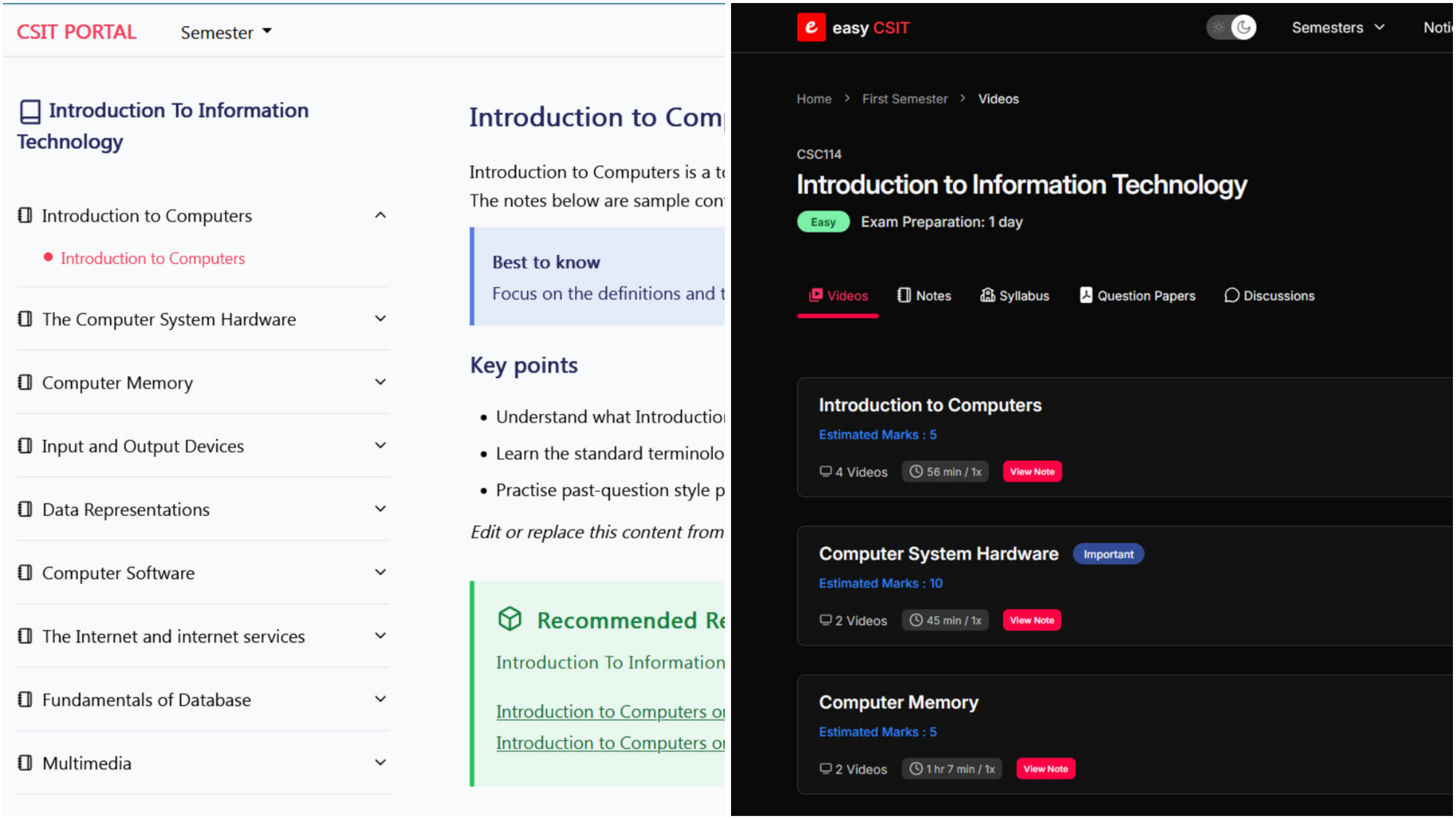Click the green Easy difficulty badge

pyautogui.click(x=823, y=221)
